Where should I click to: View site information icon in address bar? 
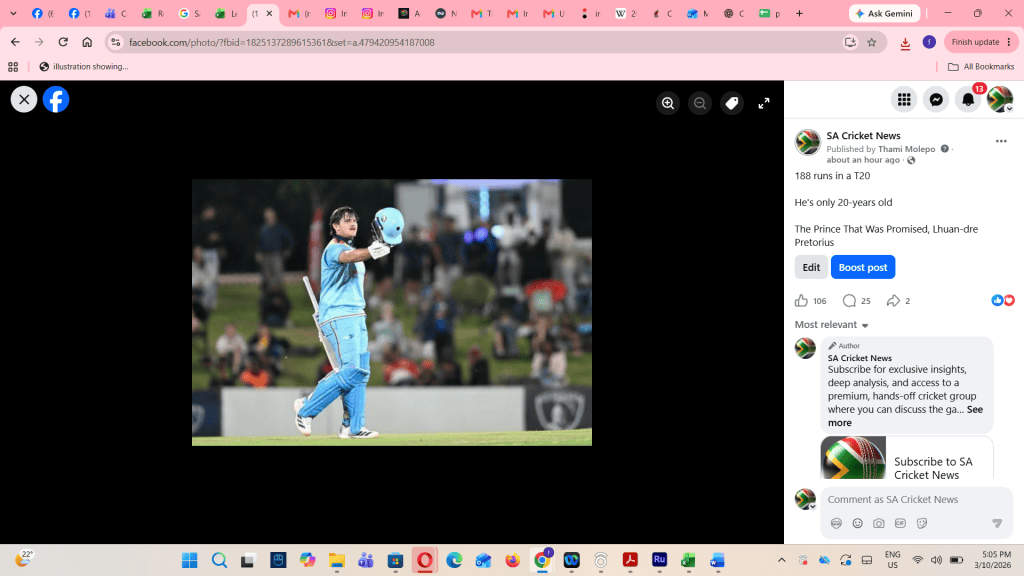tap(116, 42)
